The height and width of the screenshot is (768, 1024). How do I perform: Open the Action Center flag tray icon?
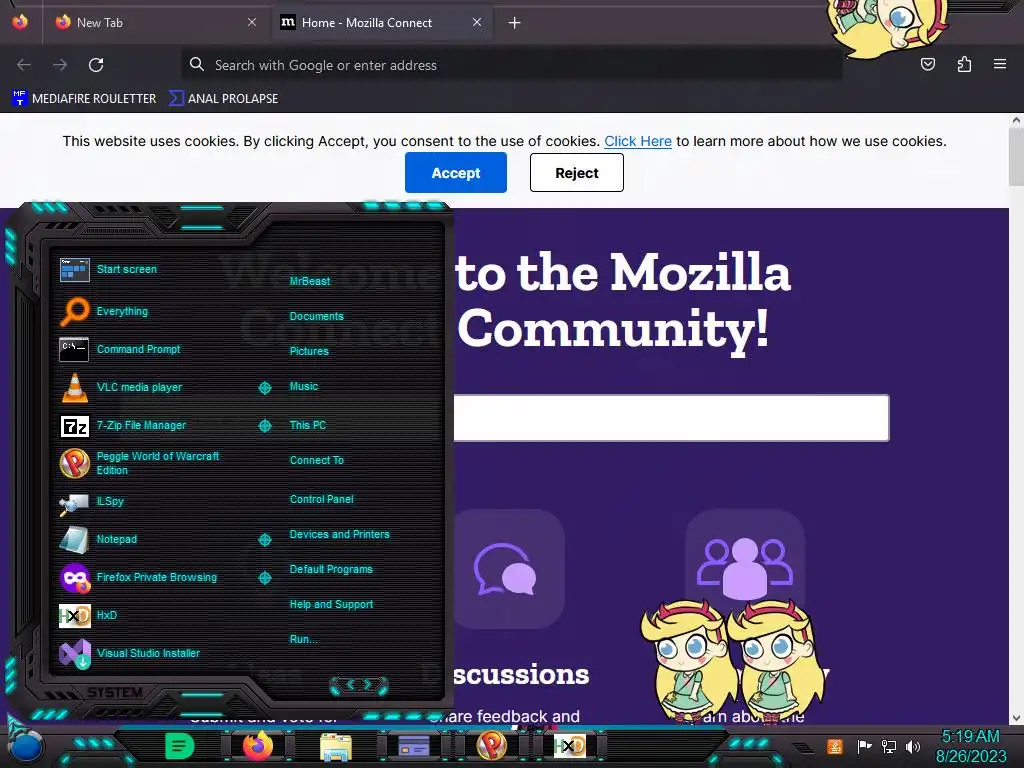[864, 746]
